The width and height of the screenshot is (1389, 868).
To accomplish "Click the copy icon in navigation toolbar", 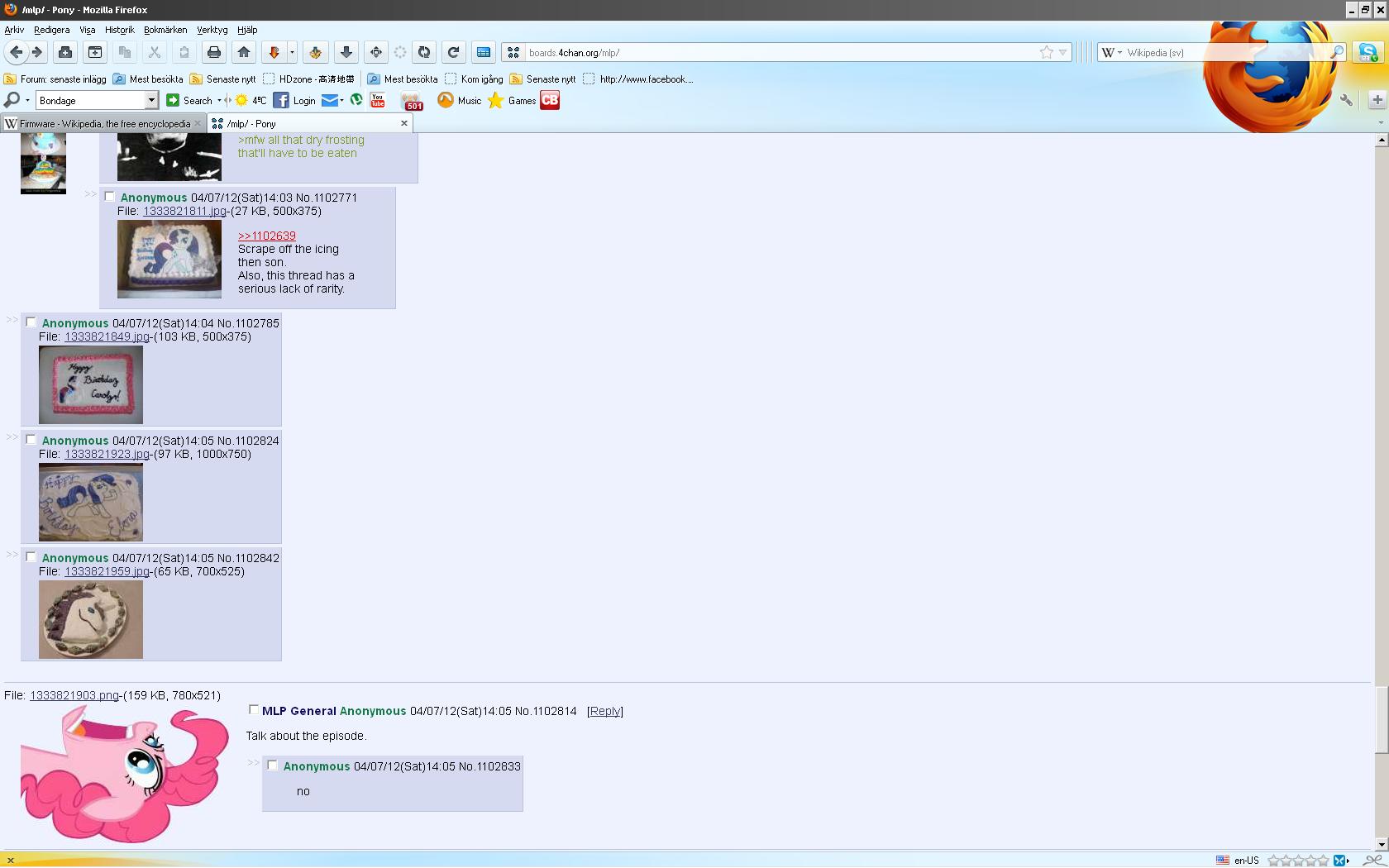I will click(x=125, y=52).
